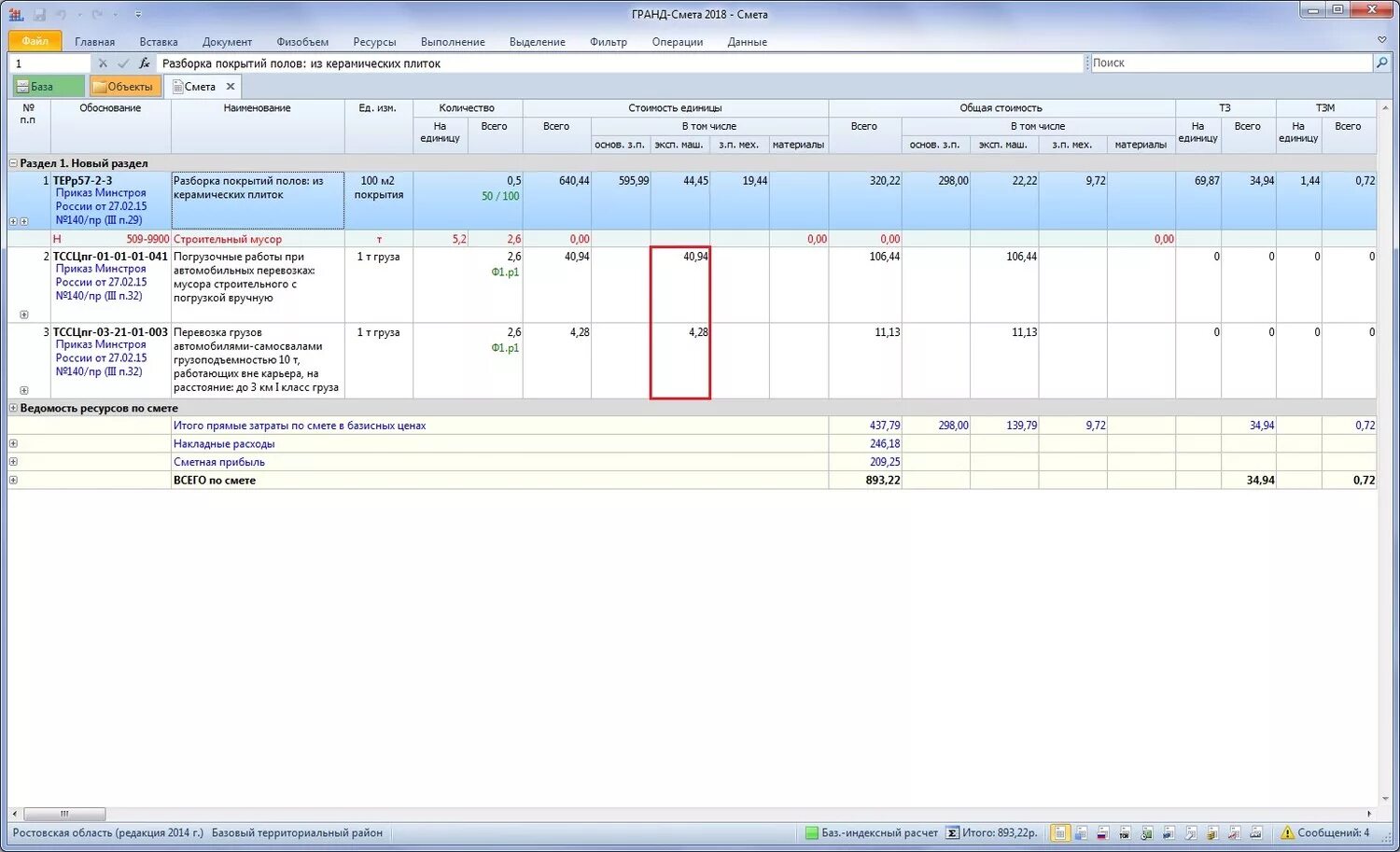1400x852 pixels.
Task: Open the quick access toolbar customize dropdown
Action: coord(138,14)
